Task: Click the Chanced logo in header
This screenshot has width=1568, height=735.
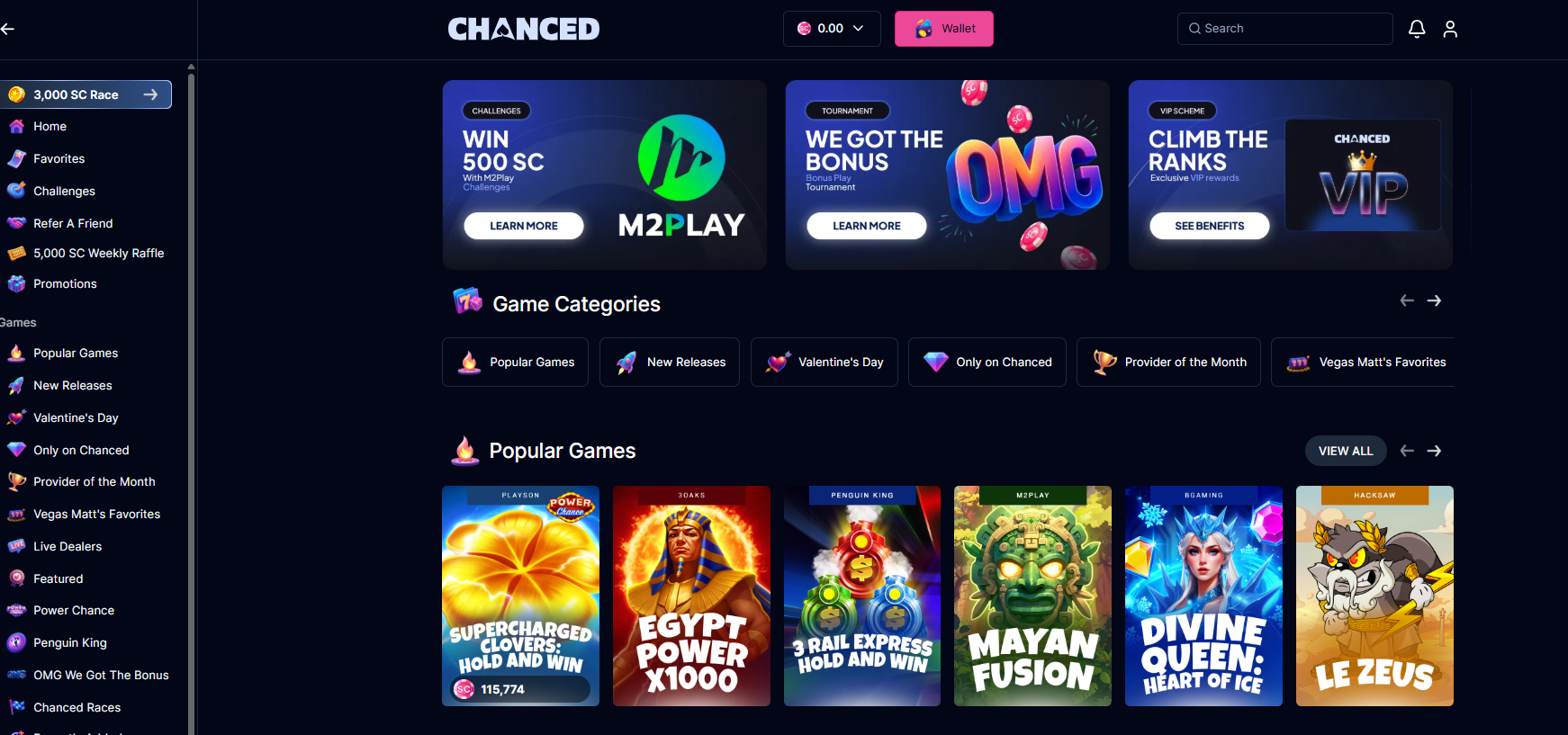Action: coord(524,29)
